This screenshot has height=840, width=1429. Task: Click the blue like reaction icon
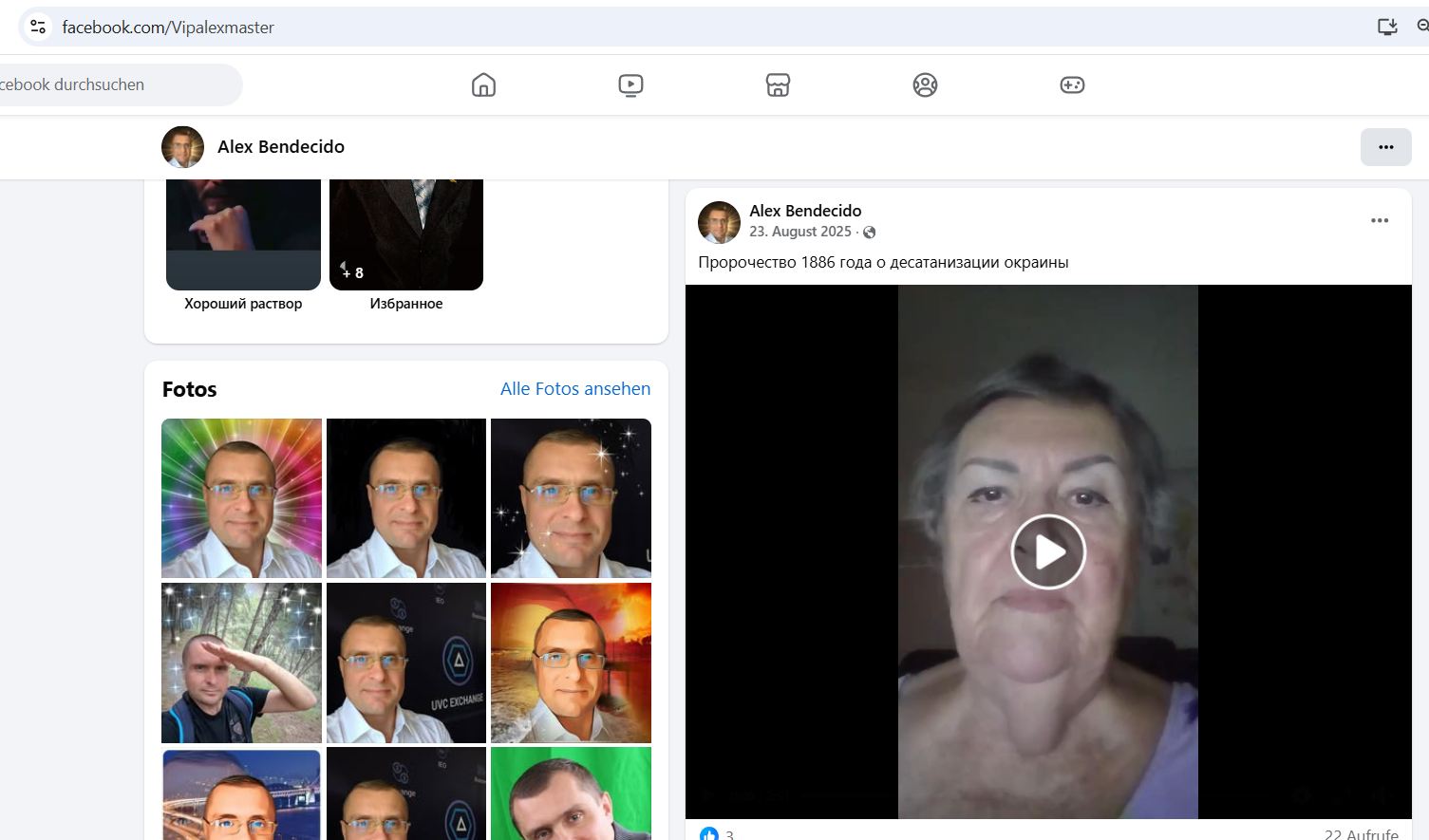pyautogui.click(x=708, y=834)
